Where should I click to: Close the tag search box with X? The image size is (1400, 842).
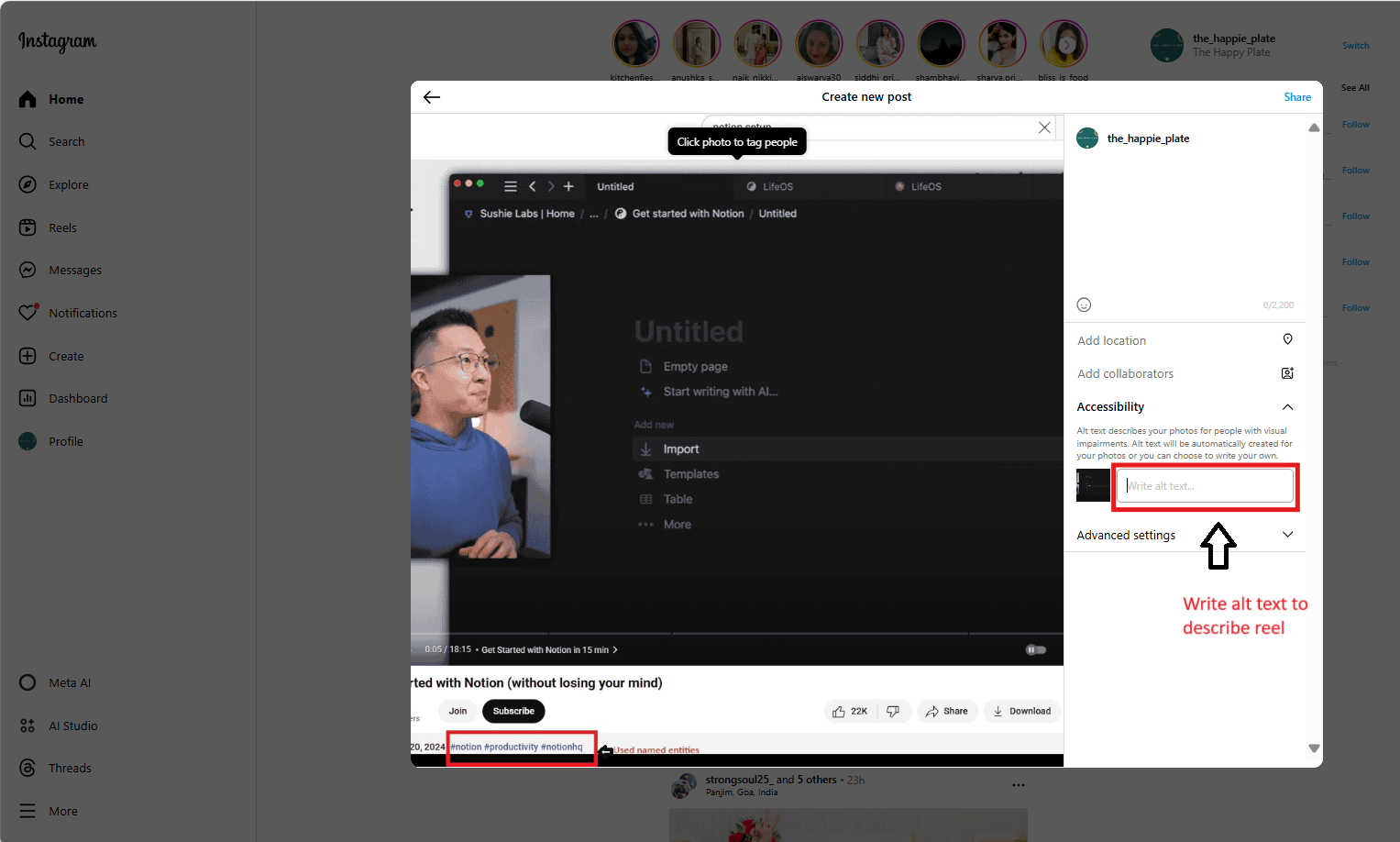[x=1044, y=127]
